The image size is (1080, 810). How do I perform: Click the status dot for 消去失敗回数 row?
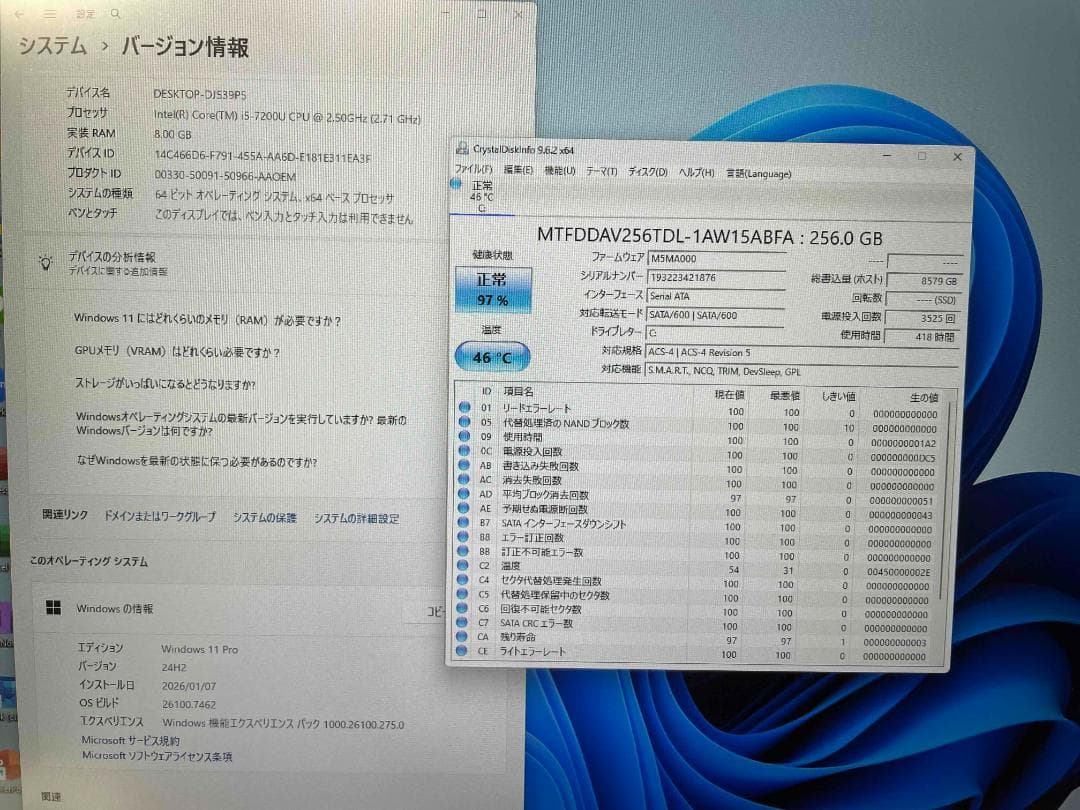464,480
